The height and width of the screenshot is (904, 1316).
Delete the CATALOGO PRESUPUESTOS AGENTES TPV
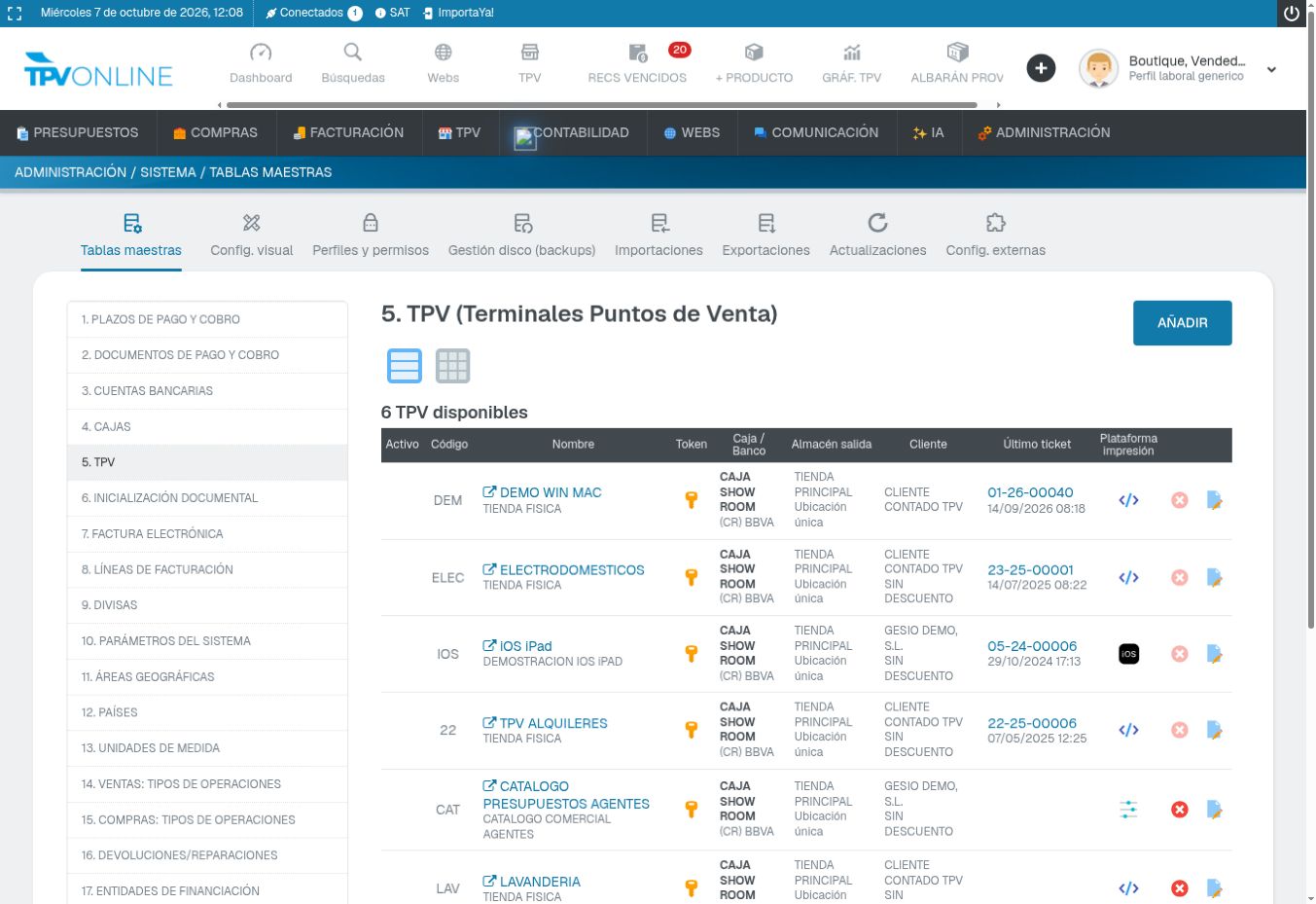pyautogui.click(x=1180, y=809)
